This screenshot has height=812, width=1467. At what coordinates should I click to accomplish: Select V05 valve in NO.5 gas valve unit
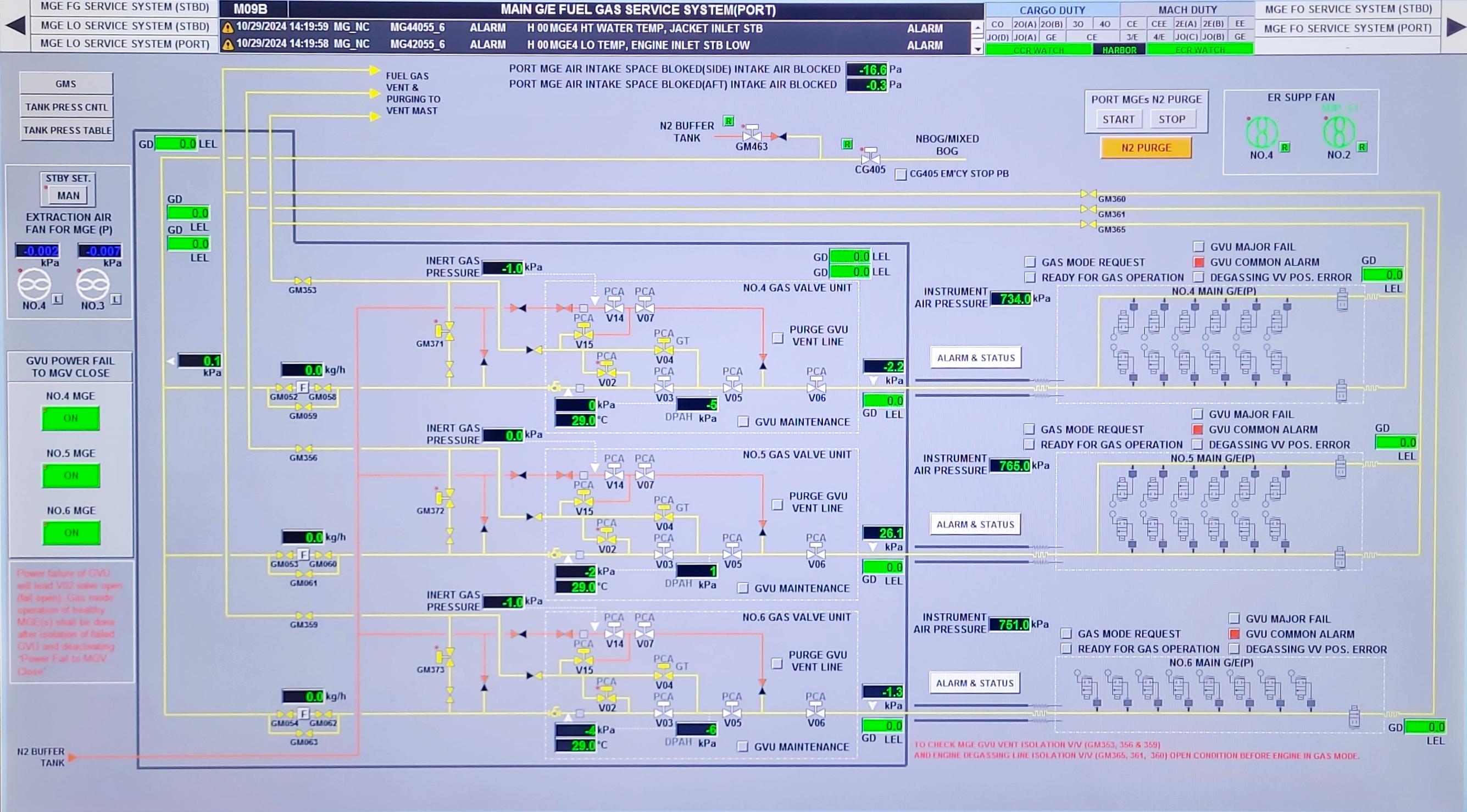click(732, 552)
